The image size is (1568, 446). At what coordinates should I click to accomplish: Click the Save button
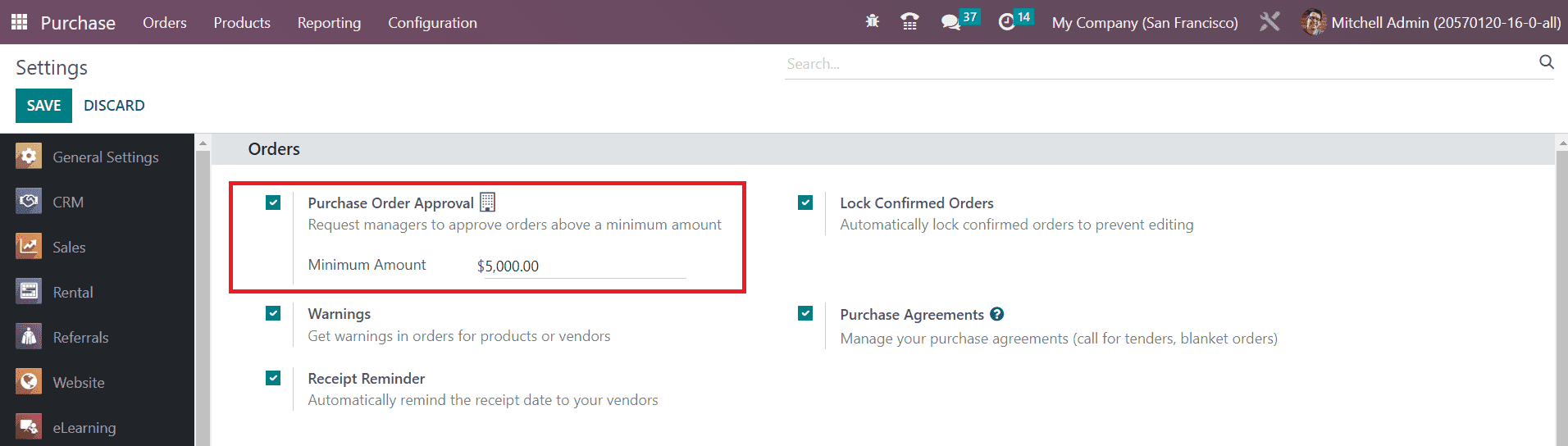click(x=43, y=106)
